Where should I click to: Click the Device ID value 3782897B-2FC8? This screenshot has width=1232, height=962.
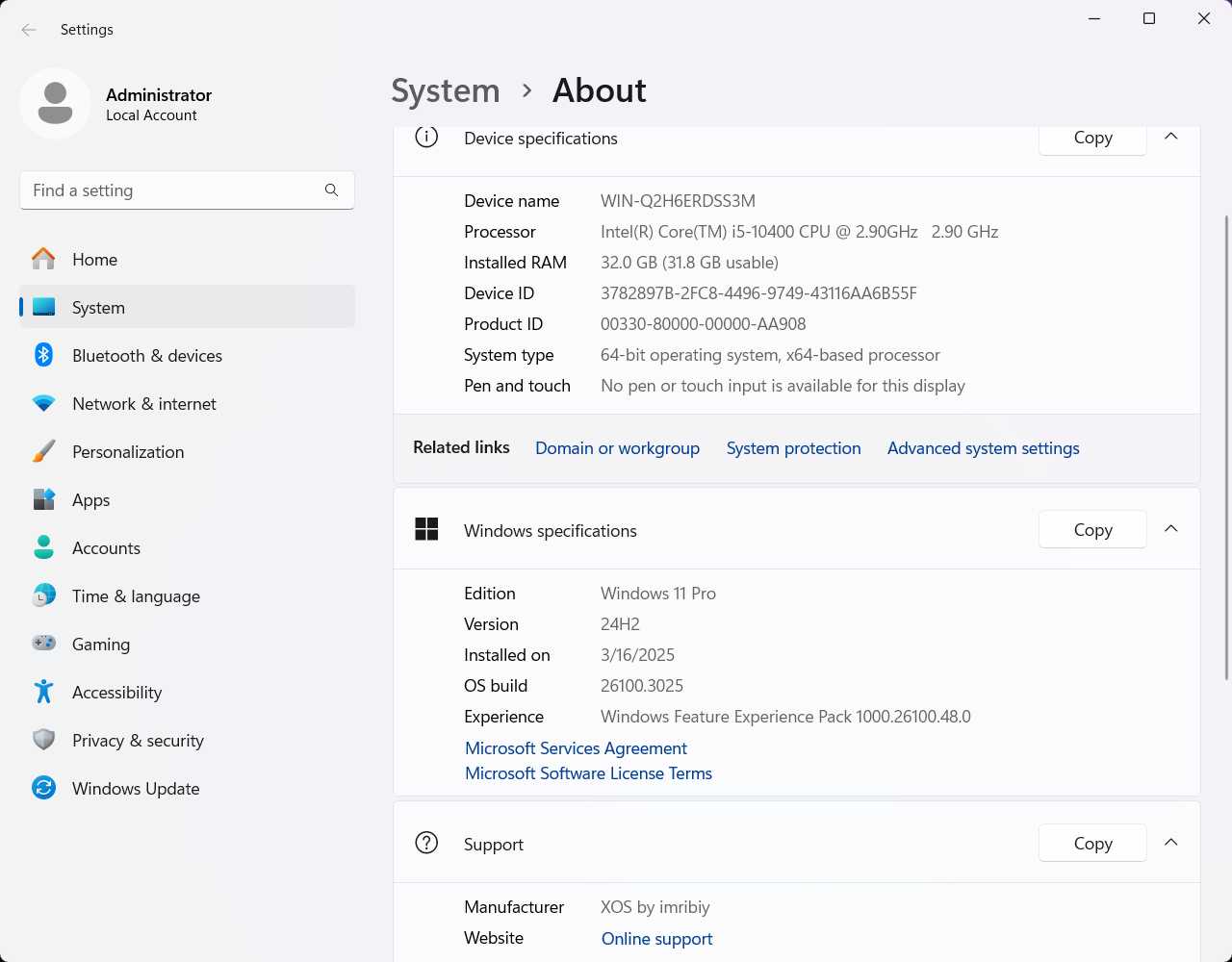pos(758,293)
